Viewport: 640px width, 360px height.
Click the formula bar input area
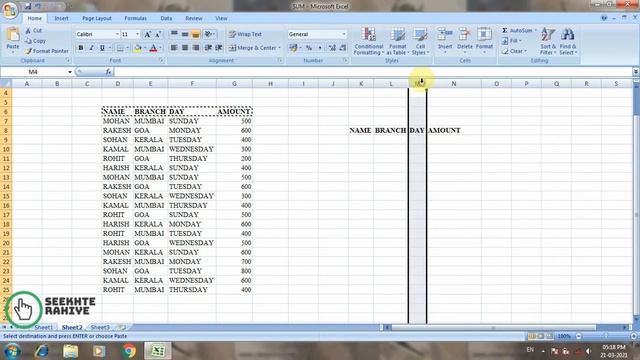click(373, 72)
